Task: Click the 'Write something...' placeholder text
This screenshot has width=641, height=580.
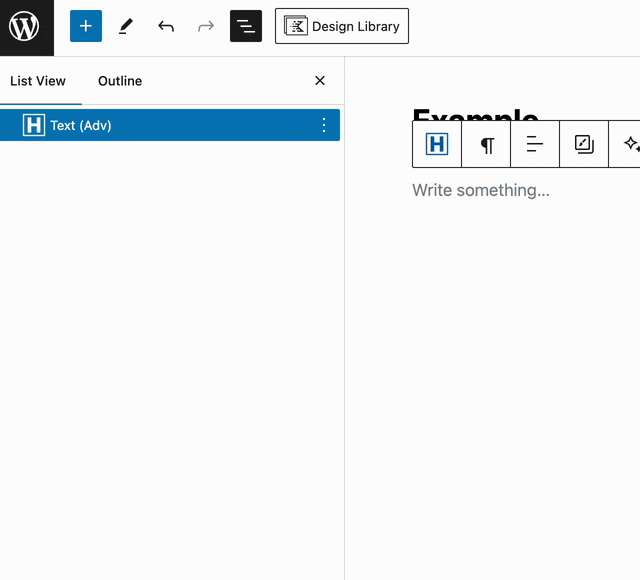Action: pyautogui.click(x=481, y=190)
